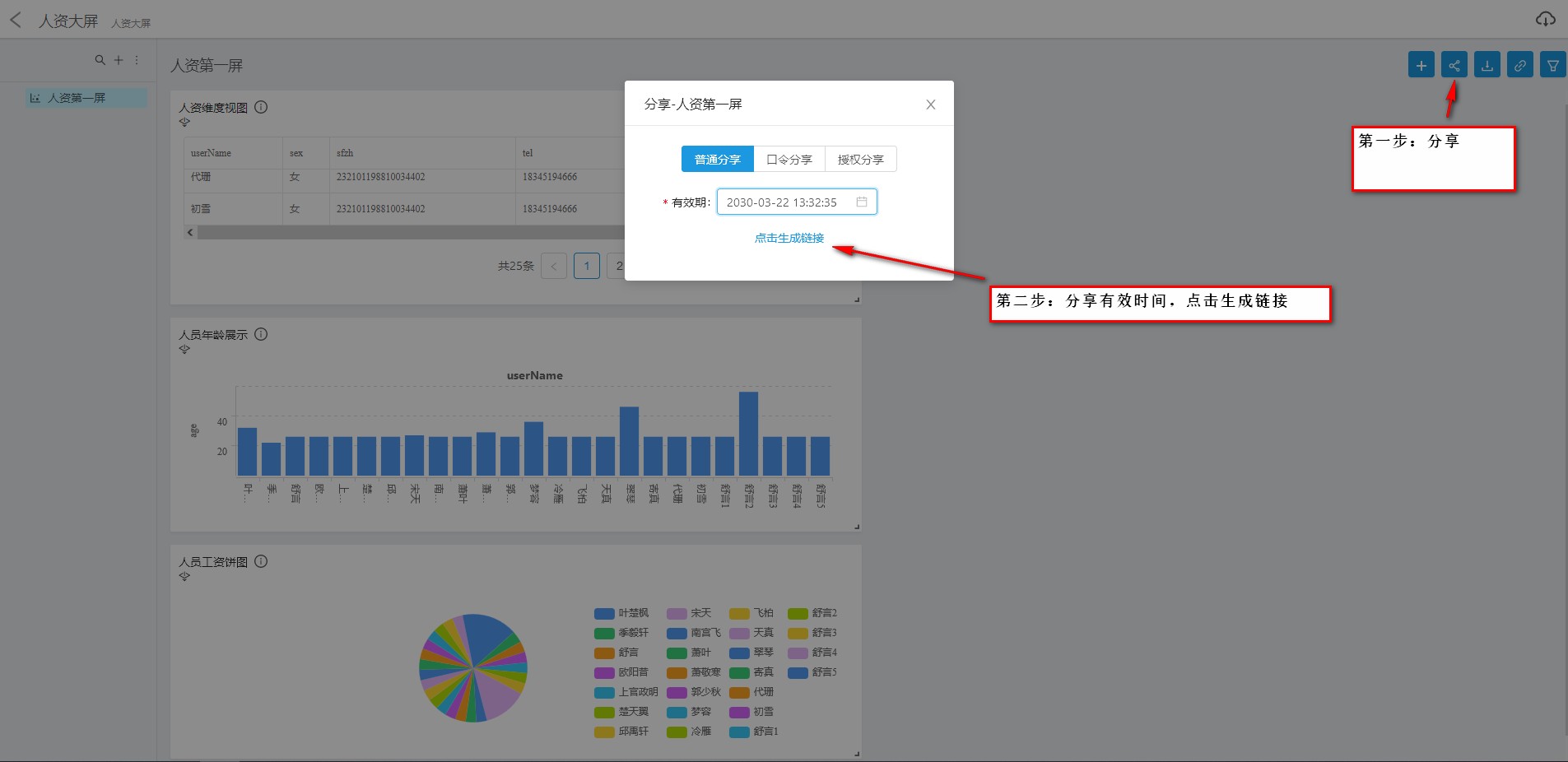The image size is (1568, 762).
Task: Click the chain link icon button
Action: [1519, 65]
